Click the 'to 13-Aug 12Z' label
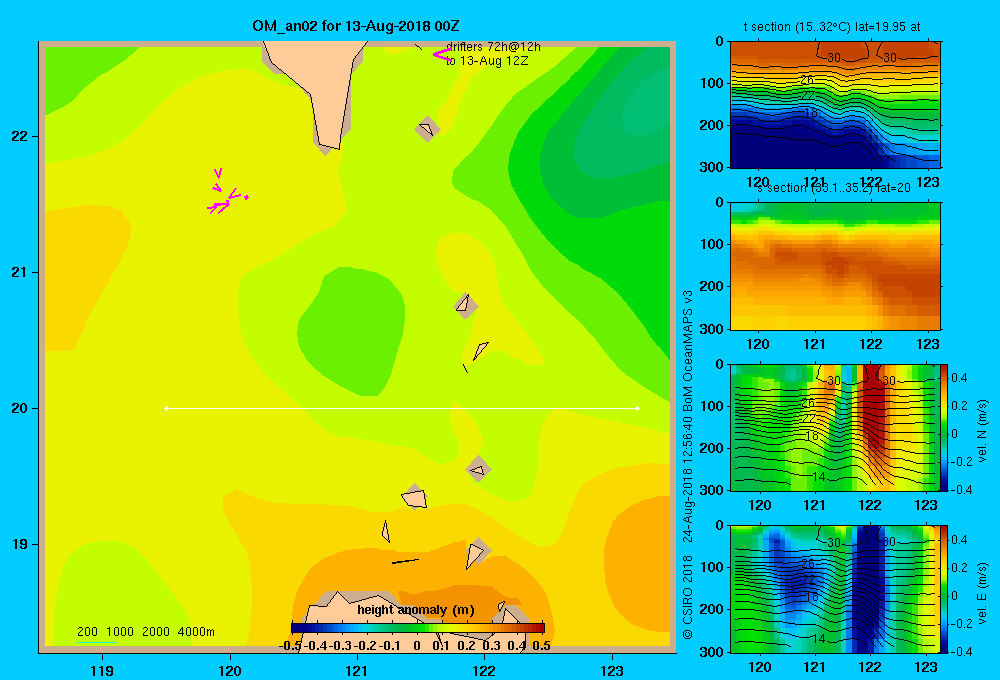The width and height of the screenshot is (1000, 680). [487, 61]
